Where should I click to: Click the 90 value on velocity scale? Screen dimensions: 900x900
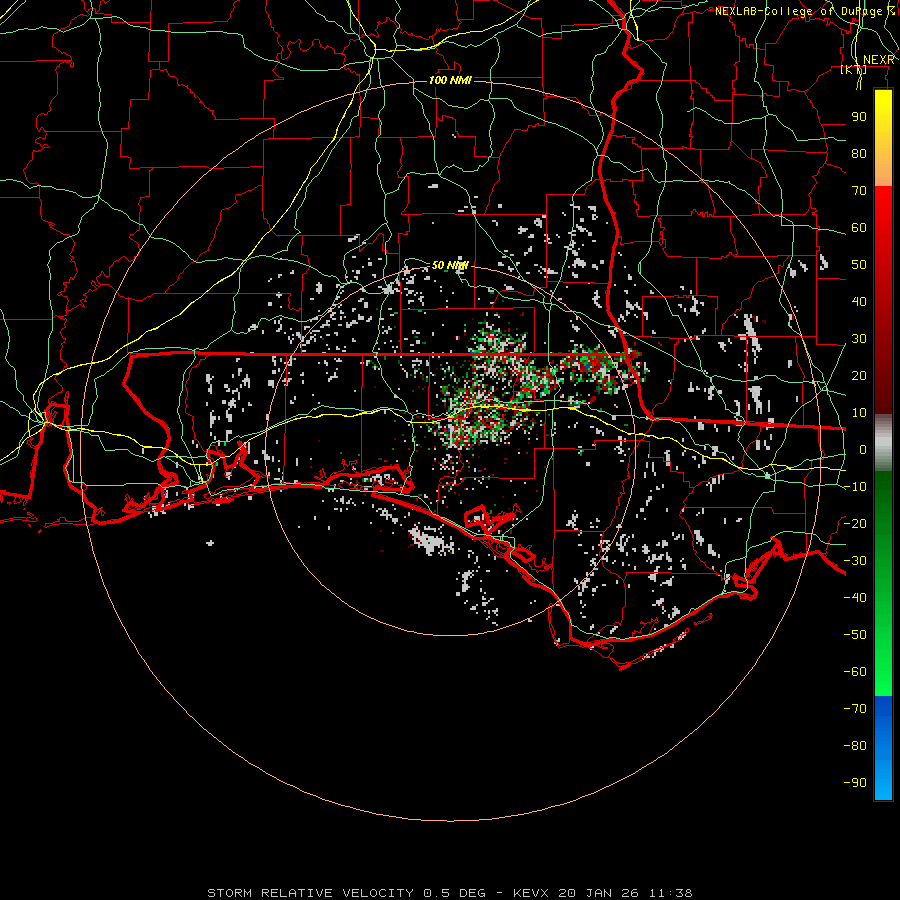click(x=859, y=117)
